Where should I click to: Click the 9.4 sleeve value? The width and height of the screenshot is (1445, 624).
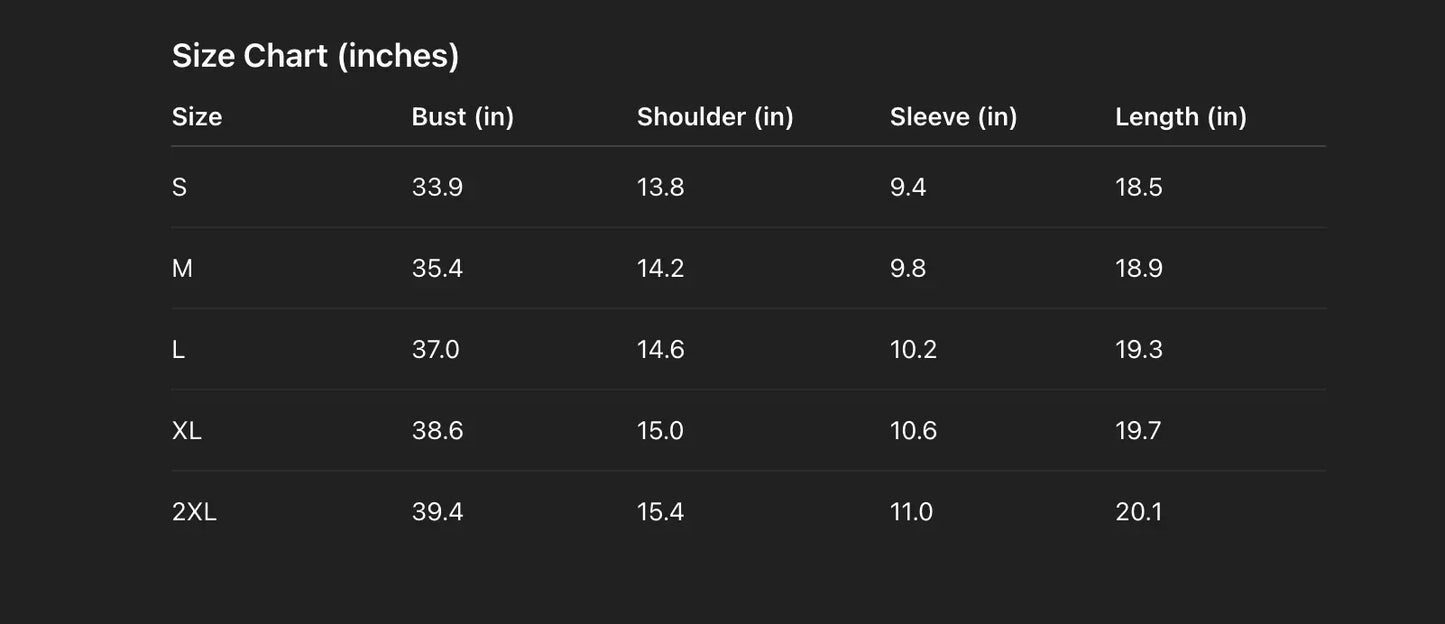(x=908, y=187)
